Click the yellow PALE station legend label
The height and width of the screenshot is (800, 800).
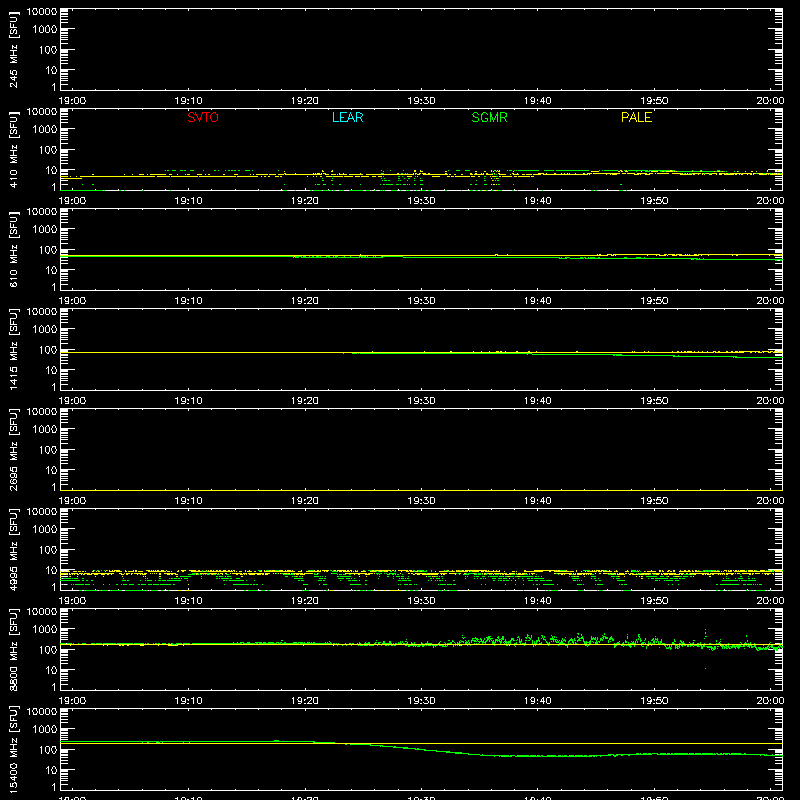tap(636, 117)
